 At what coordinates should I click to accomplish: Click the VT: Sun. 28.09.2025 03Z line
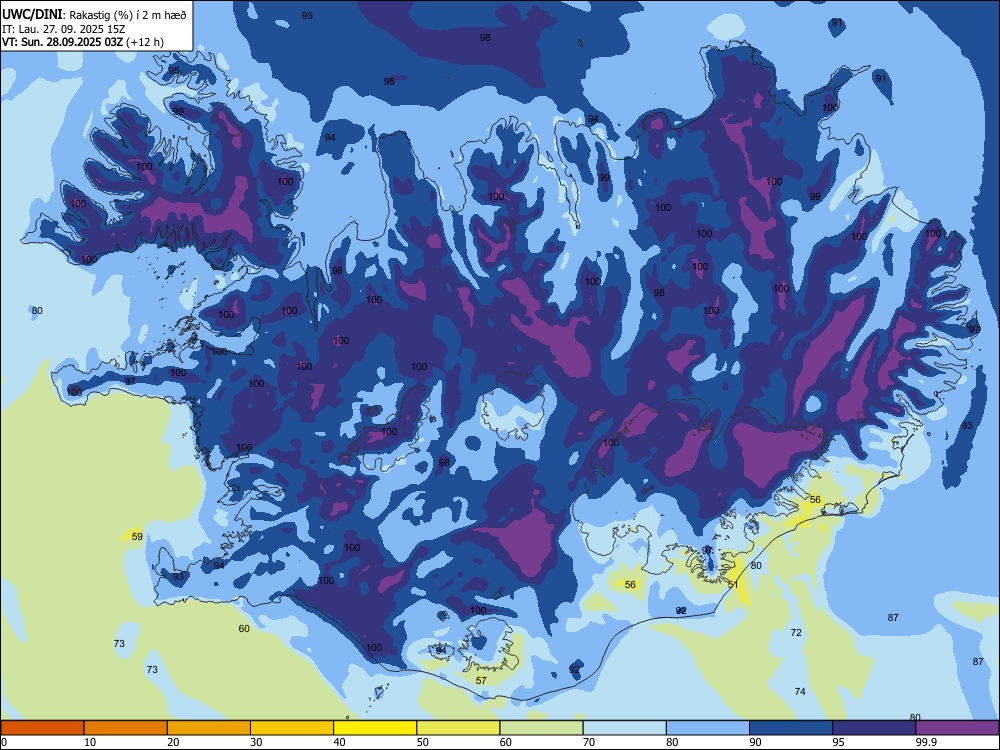pyautogui.click(x=62, y=42)
